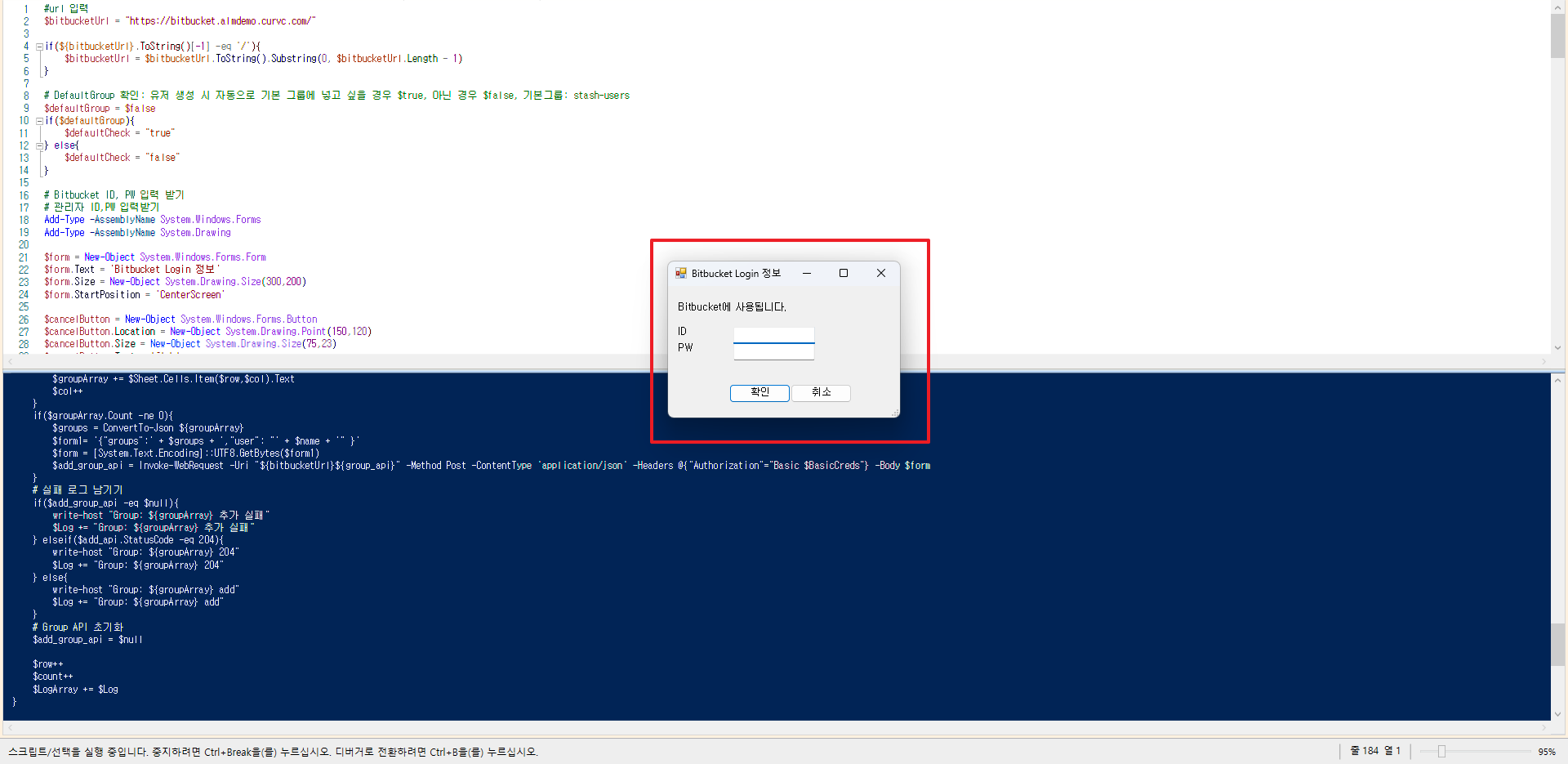Click '$form.StartPosition' line 24
This screenshot has height=764, width=1568.
tap(135, 294)
